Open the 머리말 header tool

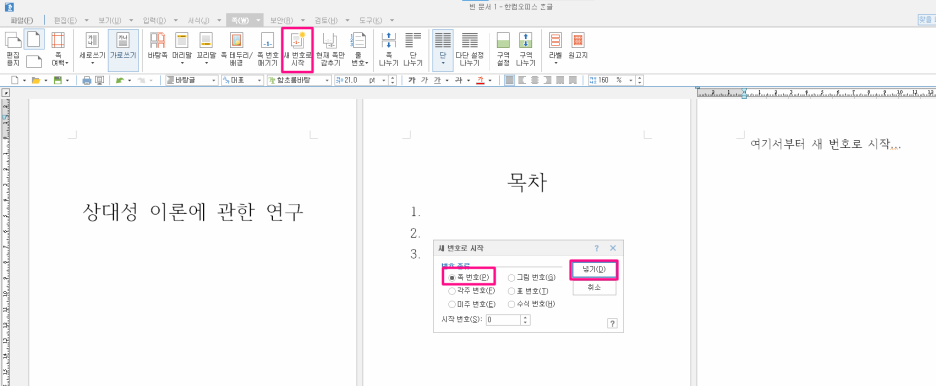pyautogui.click(x=181, y=49)
